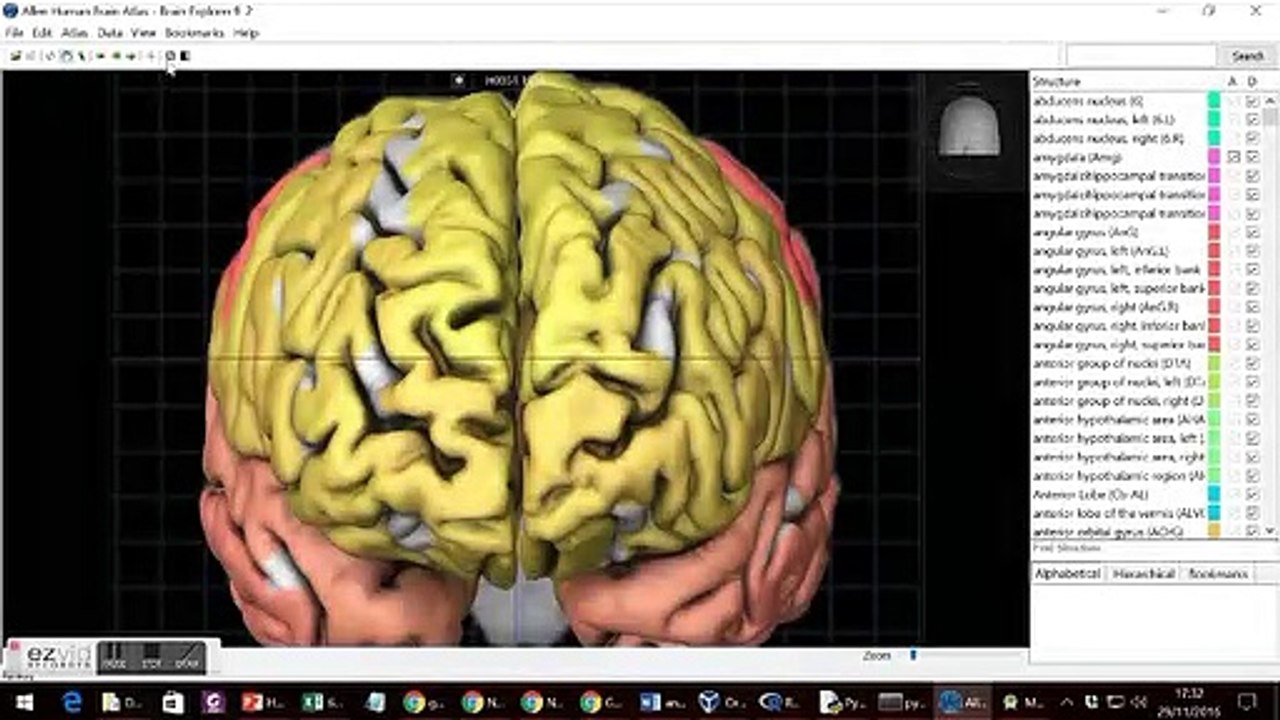Select 'abducens nucleus, left' row
This screenshot has width=1280, height=720.
(x=1148, y=120)
